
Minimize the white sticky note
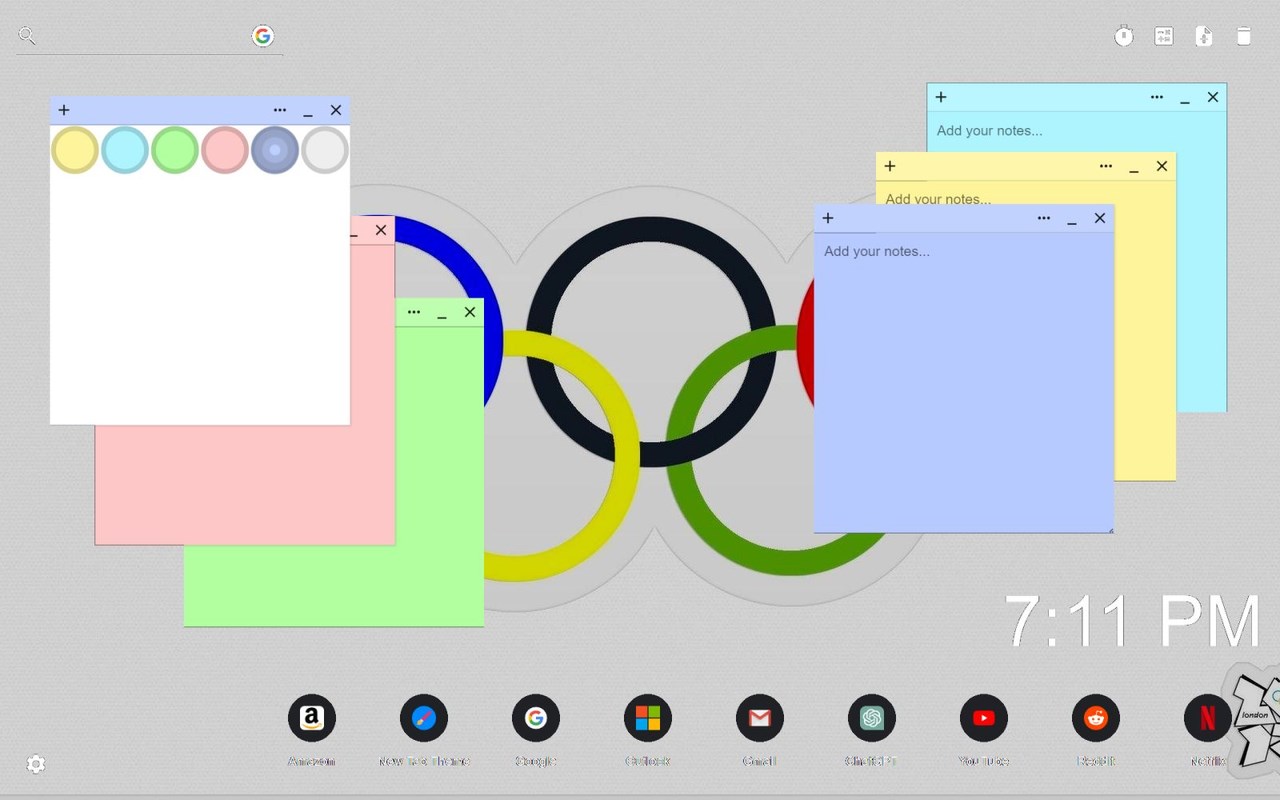point(308,110)
